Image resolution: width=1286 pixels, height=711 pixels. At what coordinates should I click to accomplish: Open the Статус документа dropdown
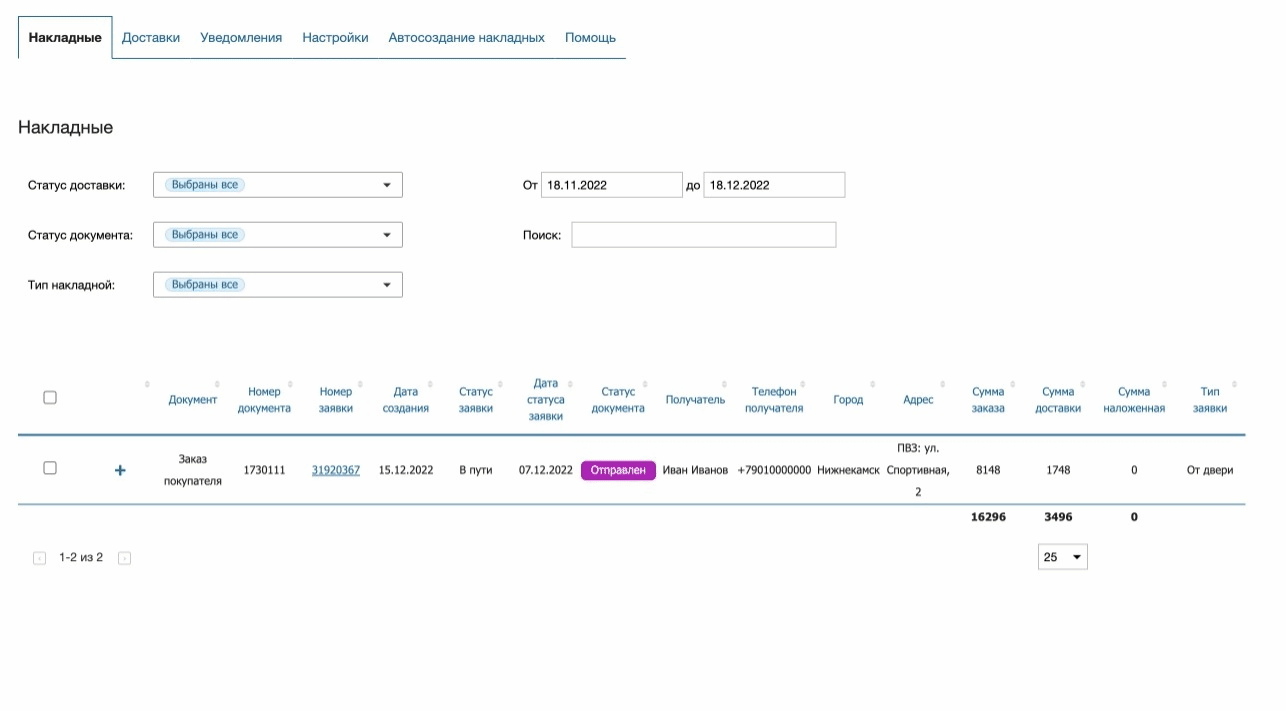coord(277,235)
